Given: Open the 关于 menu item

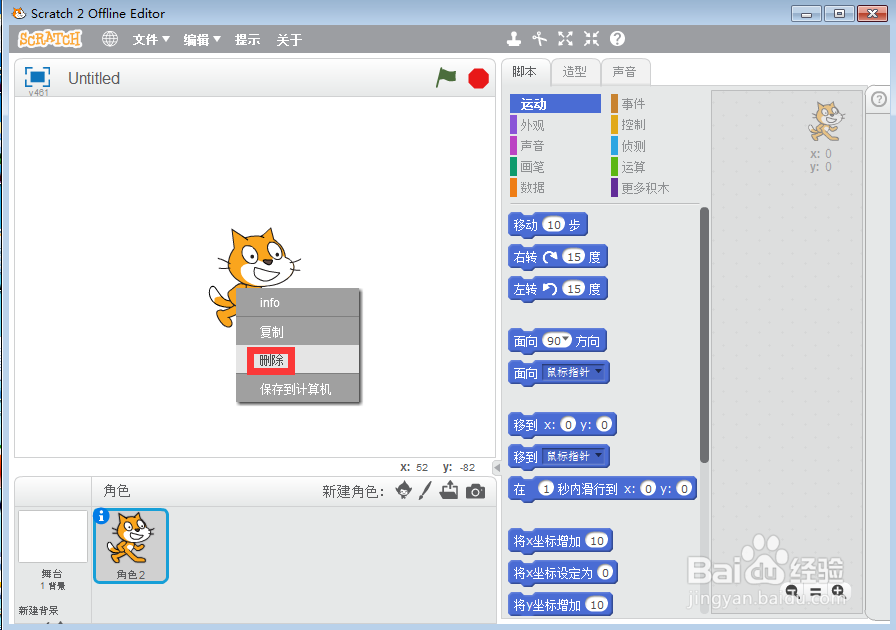Looking at the screenshot, I should click(289, 39).
